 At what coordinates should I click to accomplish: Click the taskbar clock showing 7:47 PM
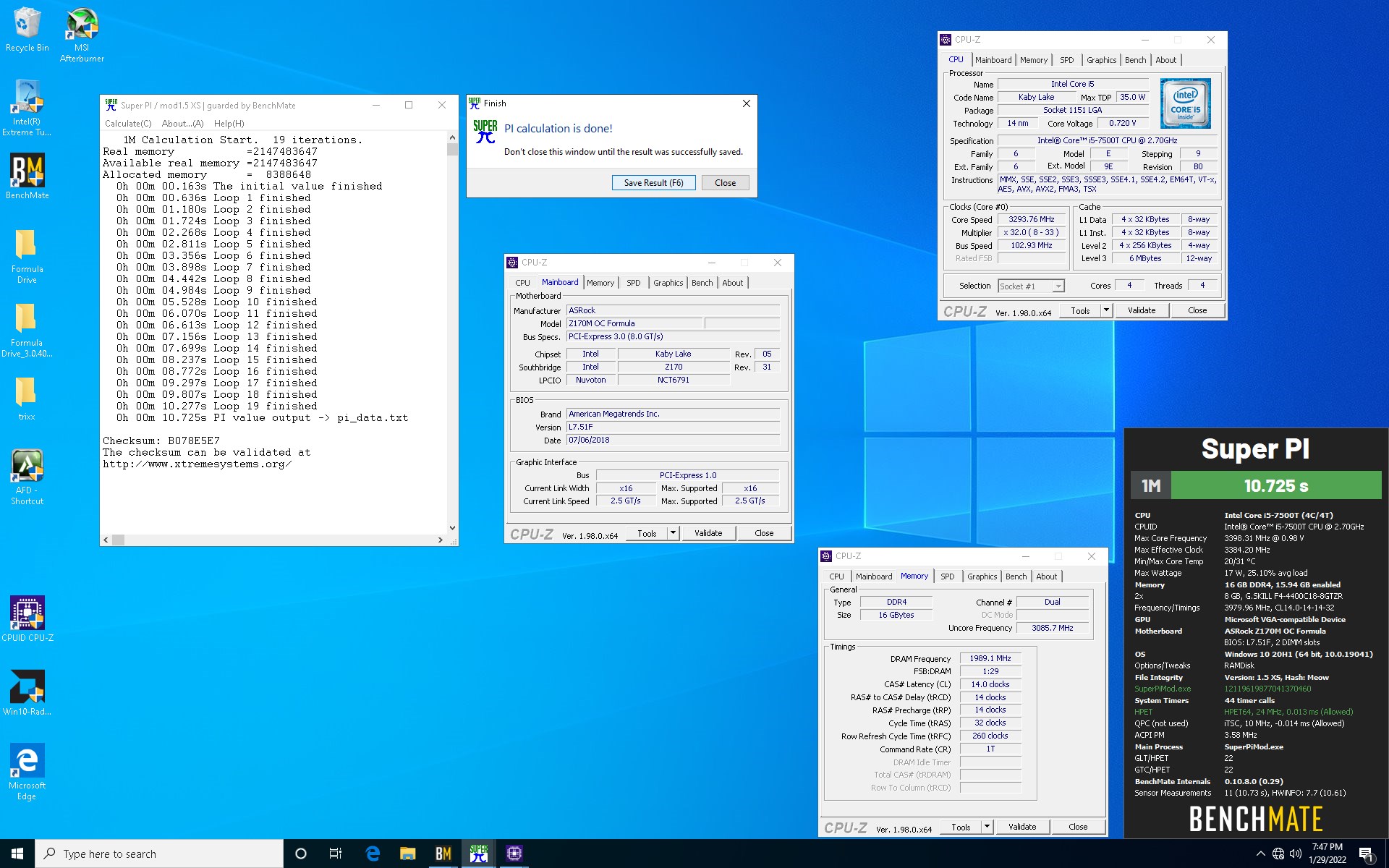click(x=1327, y=854)
